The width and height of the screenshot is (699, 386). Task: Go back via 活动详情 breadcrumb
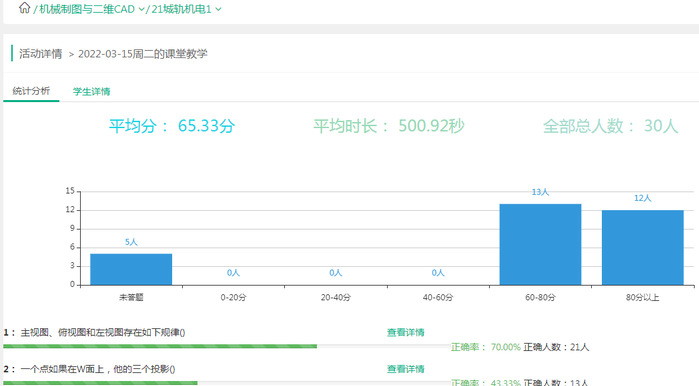click(41, 54)
